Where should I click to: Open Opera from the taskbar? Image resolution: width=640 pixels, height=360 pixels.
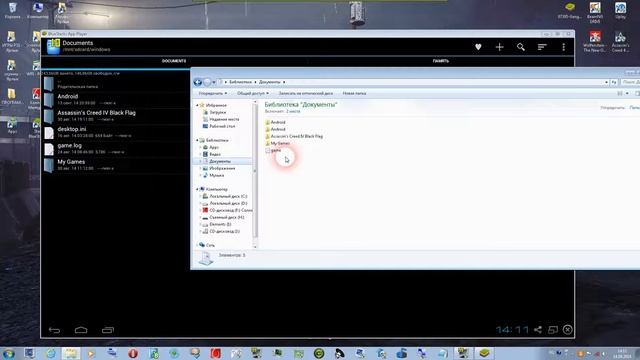[133, 353]
